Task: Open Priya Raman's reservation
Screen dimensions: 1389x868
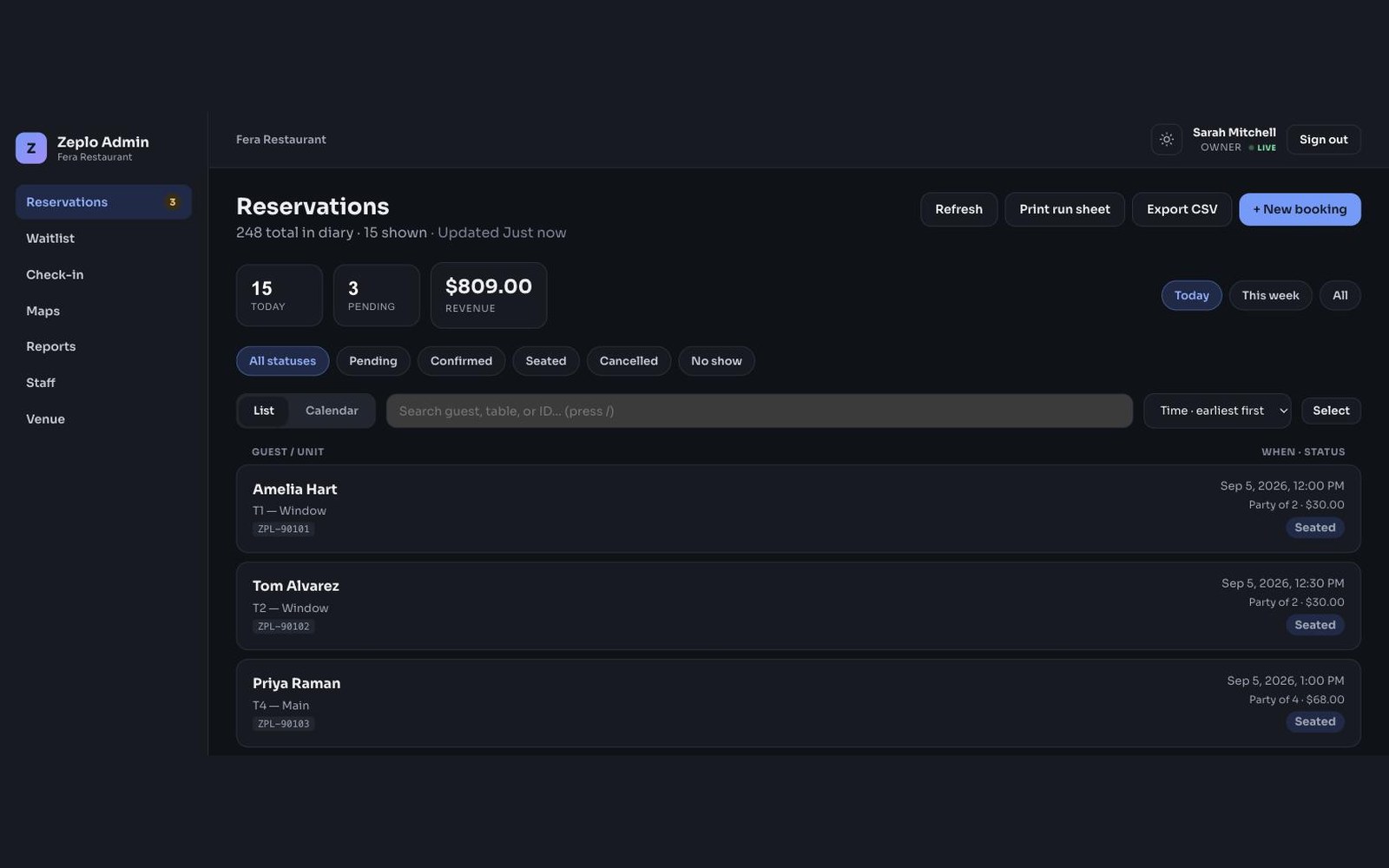Action: point(799,703)
